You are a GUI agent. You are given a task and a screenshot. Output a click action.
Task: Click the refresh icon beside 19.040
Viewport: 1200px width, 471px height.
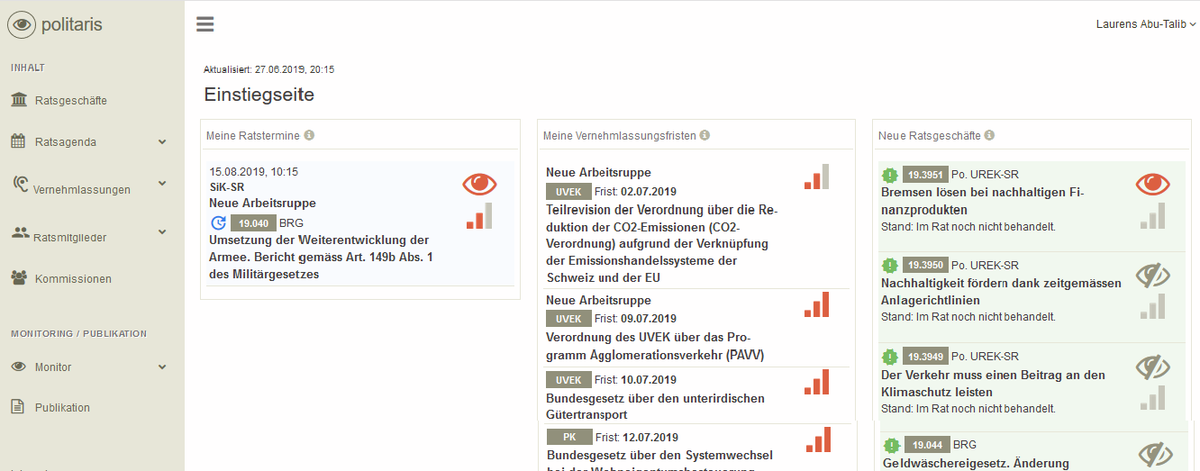pos(218,223)
